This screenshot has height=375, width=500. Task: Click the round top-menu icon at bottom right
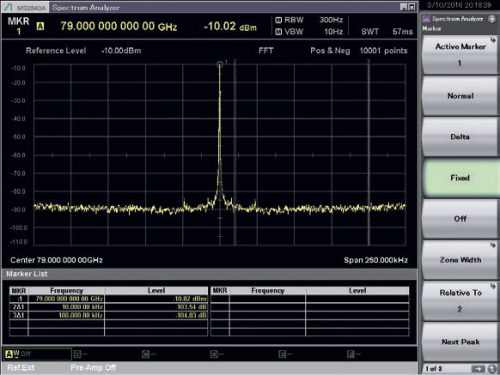click(492, 368)
